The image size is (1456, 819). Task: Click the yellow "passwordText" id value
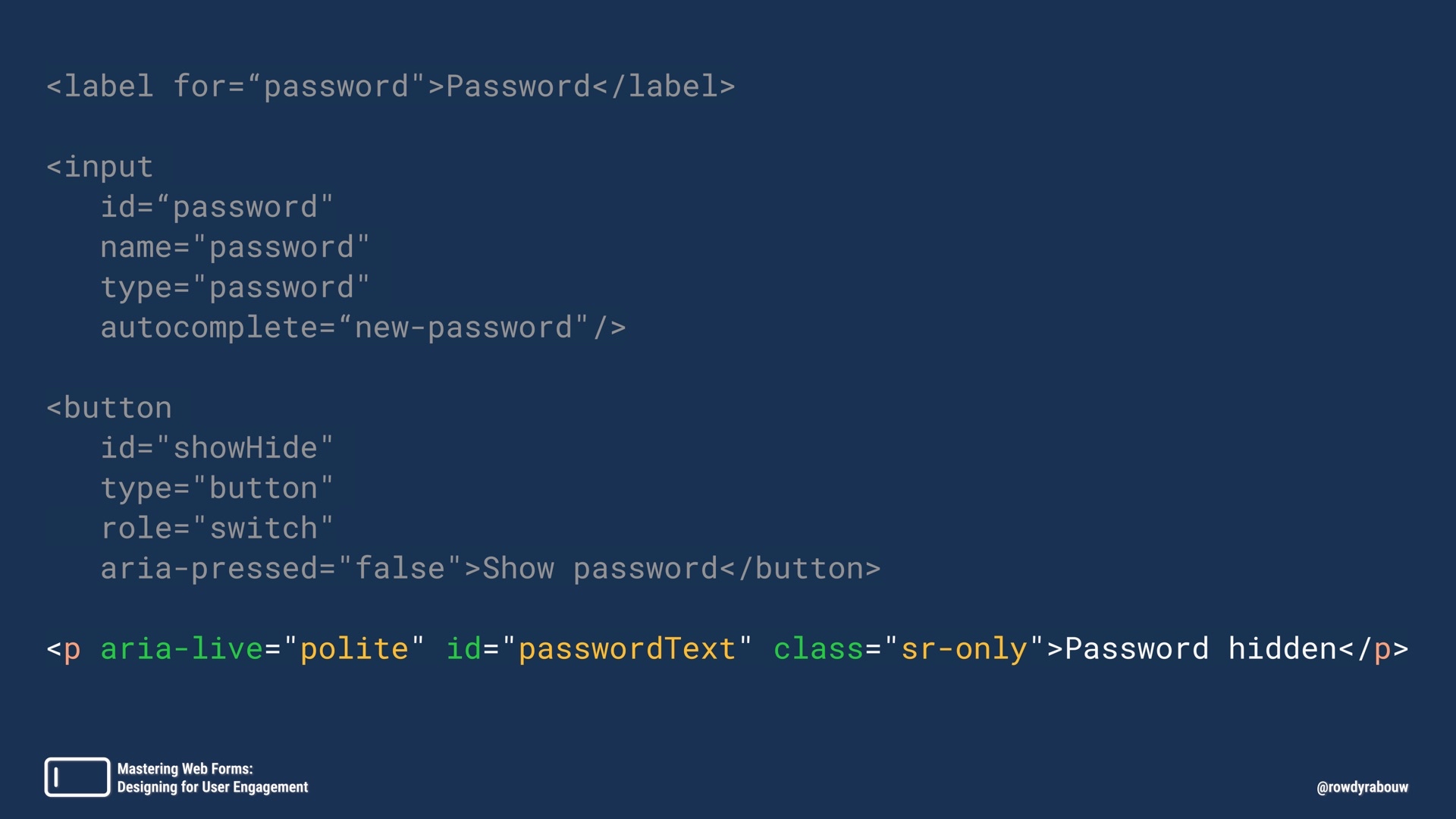[627, 649]
